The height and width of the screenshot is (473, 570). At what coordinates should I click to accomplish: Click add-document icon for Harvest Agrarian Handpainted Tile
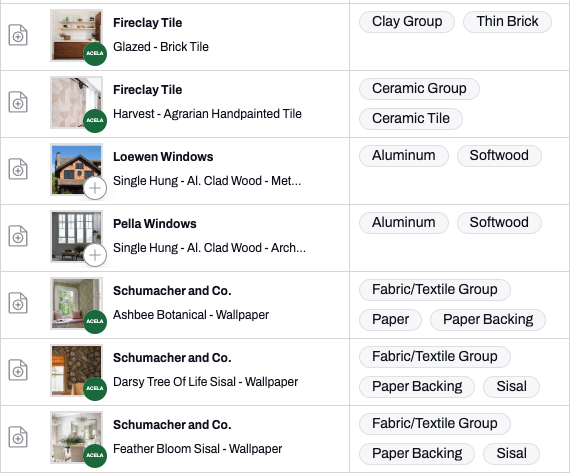tap(18, 103)
